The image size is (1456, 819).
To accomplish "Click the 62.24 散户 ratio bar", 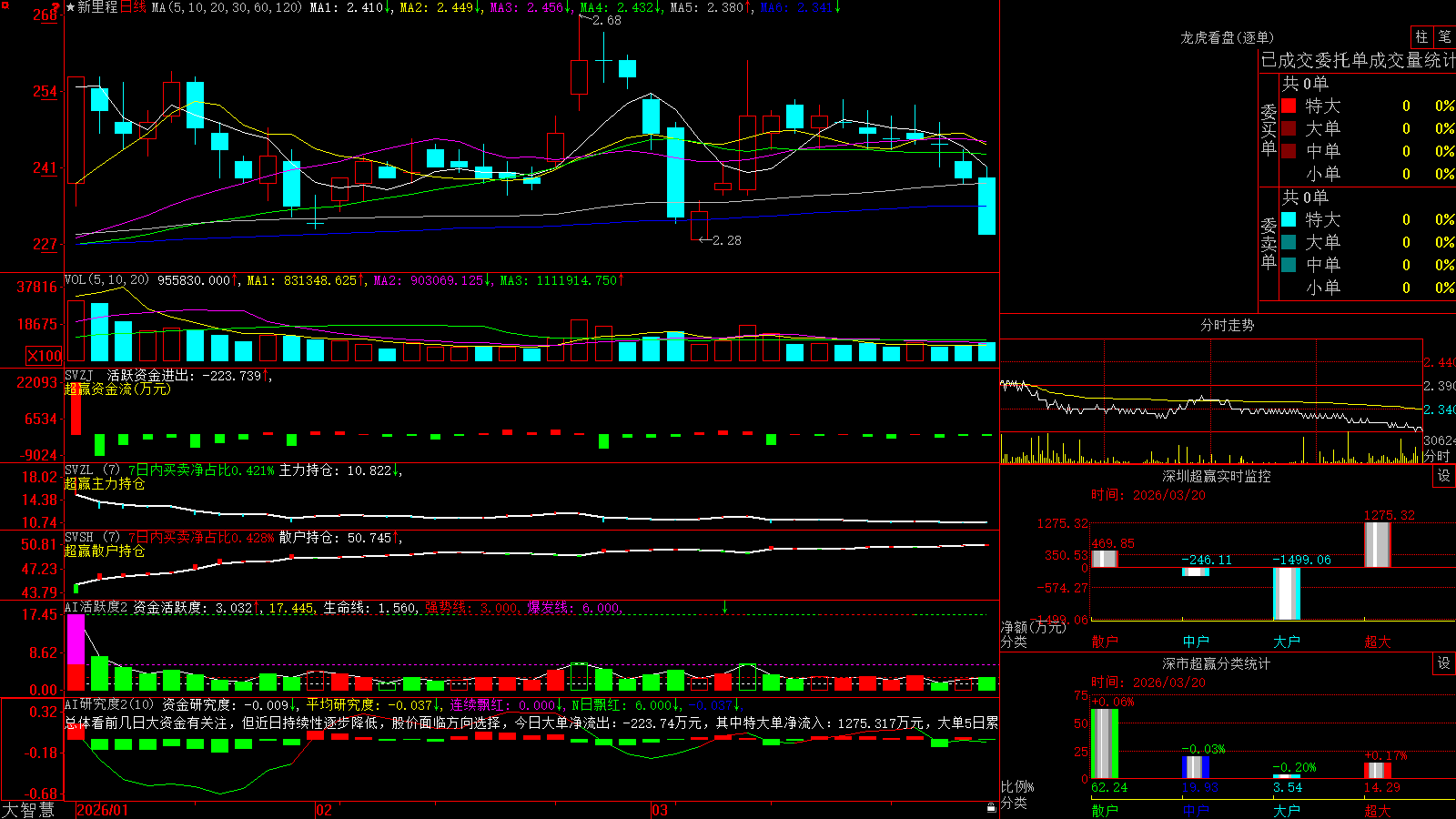I will click(1105, 743).
